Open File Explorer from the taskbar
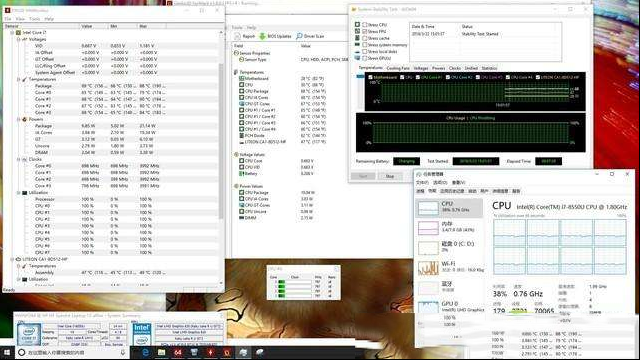The image size is (640, 360). click(x=162, y=352)
